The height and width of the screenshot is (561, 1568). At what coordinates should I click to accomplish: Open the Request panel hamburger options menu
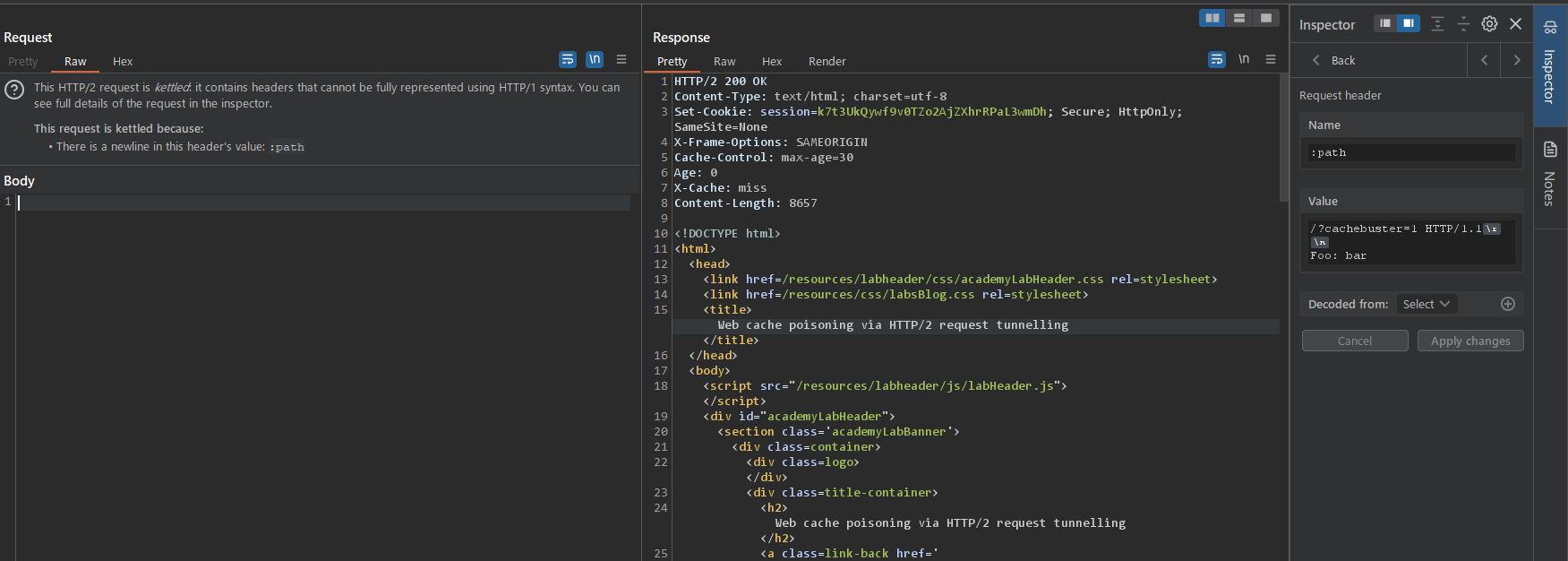621,59
